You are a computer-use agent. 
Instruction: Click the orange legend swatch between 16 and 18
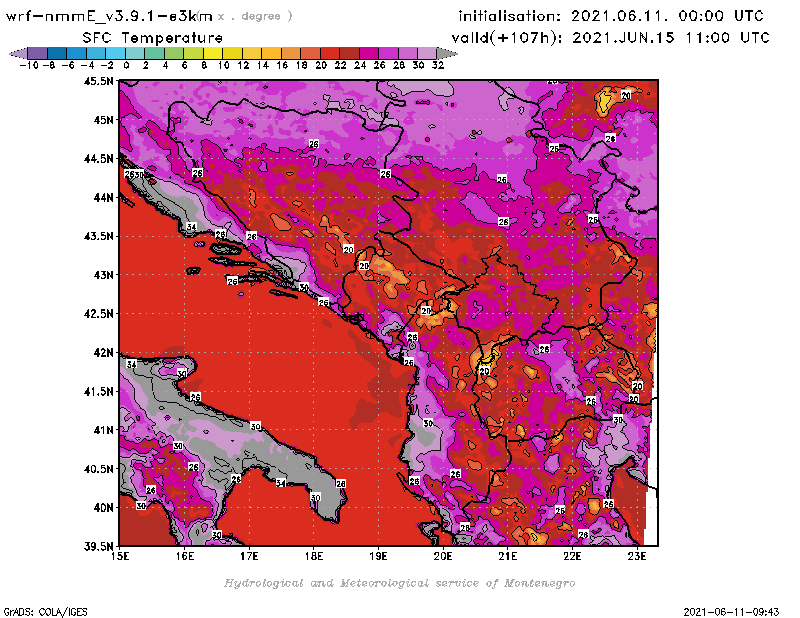click(x=291, y=53)
